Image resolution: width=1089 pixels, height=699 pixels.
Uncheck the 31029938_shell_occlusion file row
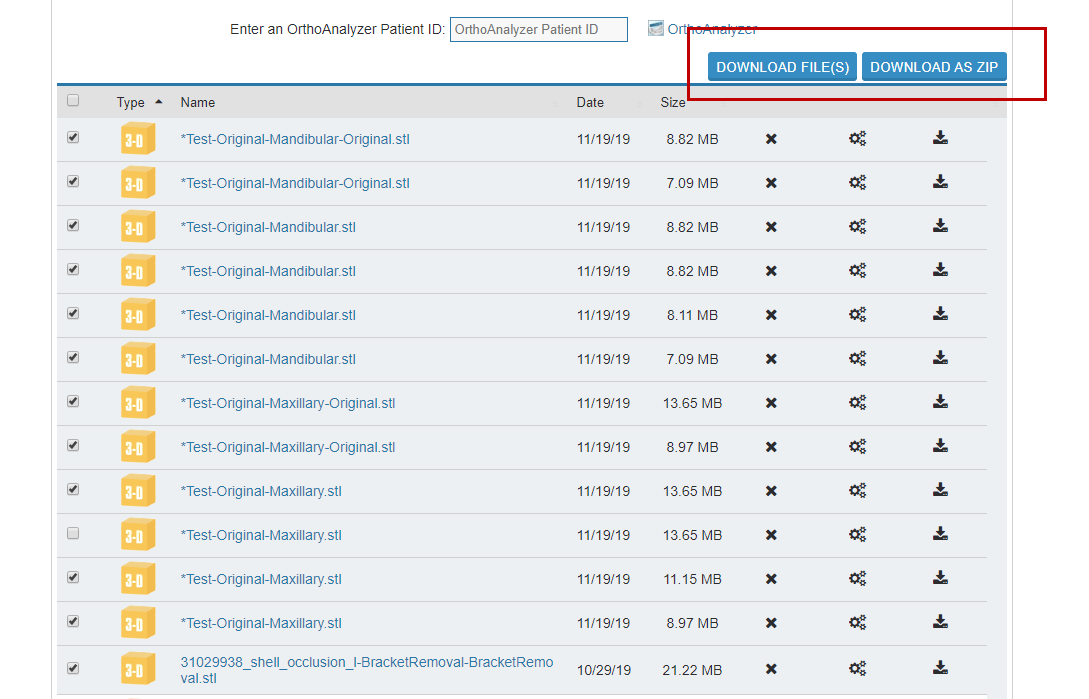73,668
